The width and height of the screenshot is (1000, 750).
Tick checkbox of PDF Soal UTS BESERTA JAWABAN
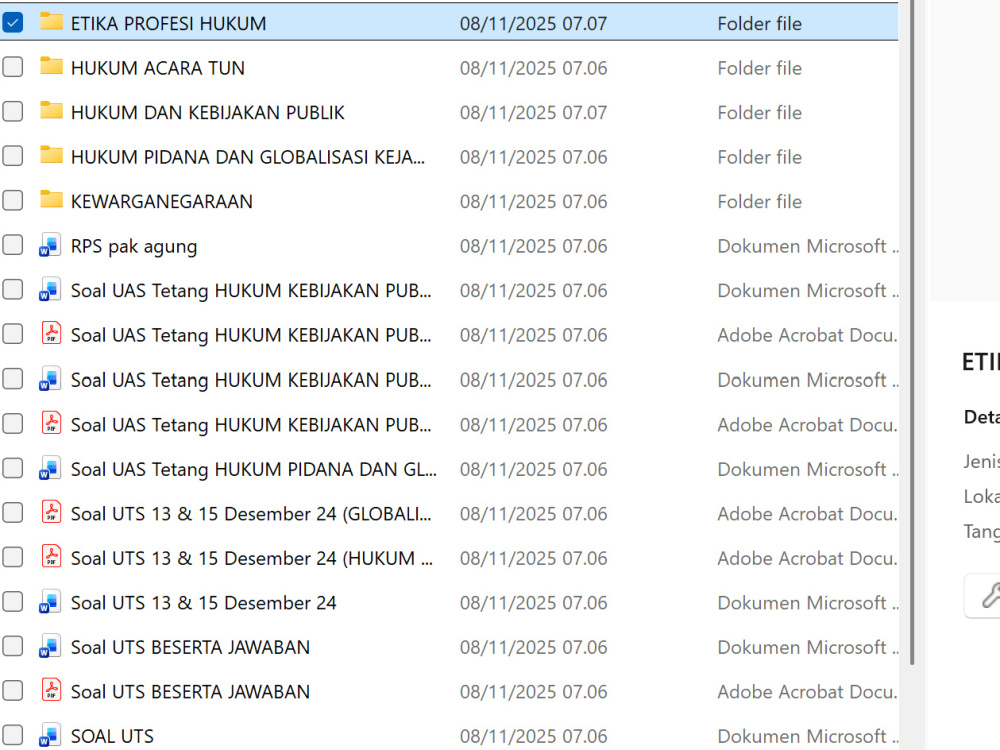13,691
